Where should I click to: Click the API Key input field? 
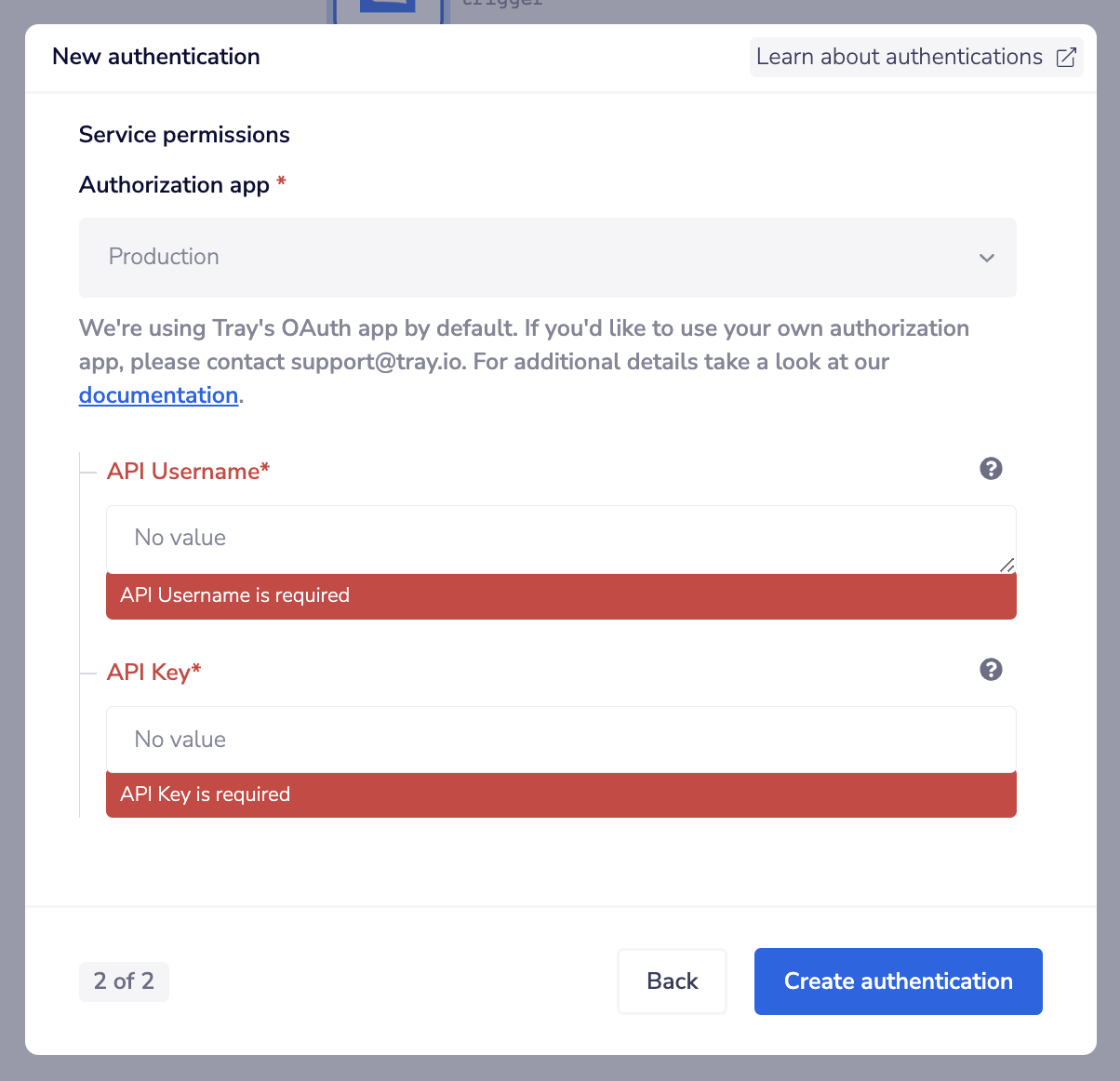[561, 739]
